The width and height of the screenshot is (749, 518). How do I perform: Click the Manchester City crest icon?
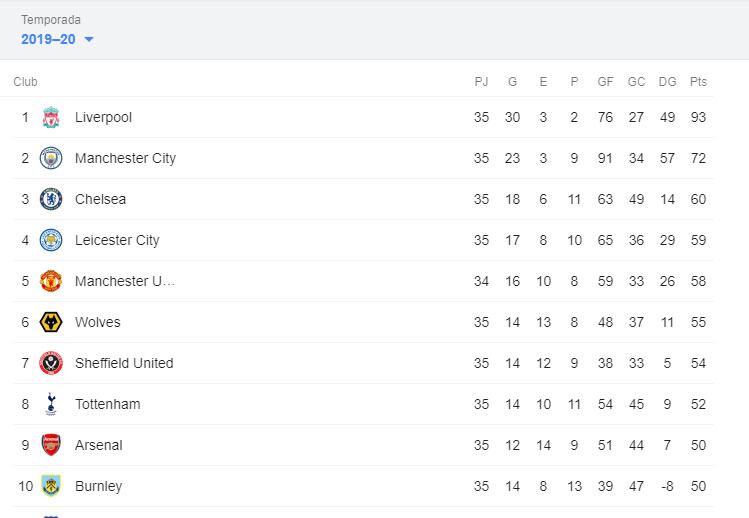coord(51,158)
